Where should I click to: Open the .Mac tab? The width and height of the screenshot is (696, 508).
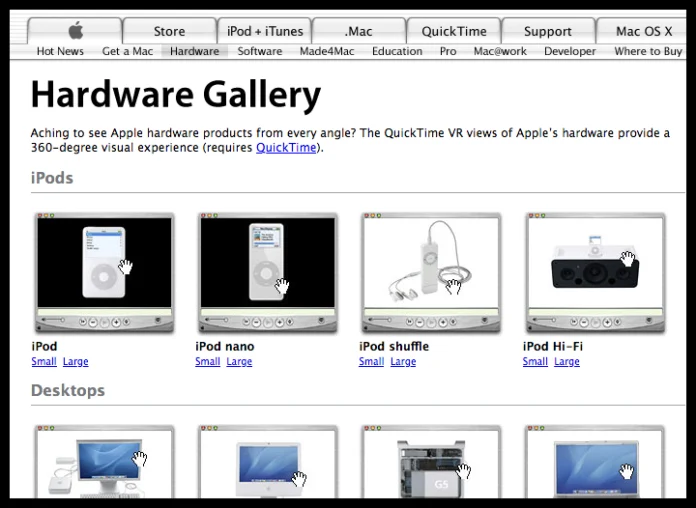click(x=358, y=31)
